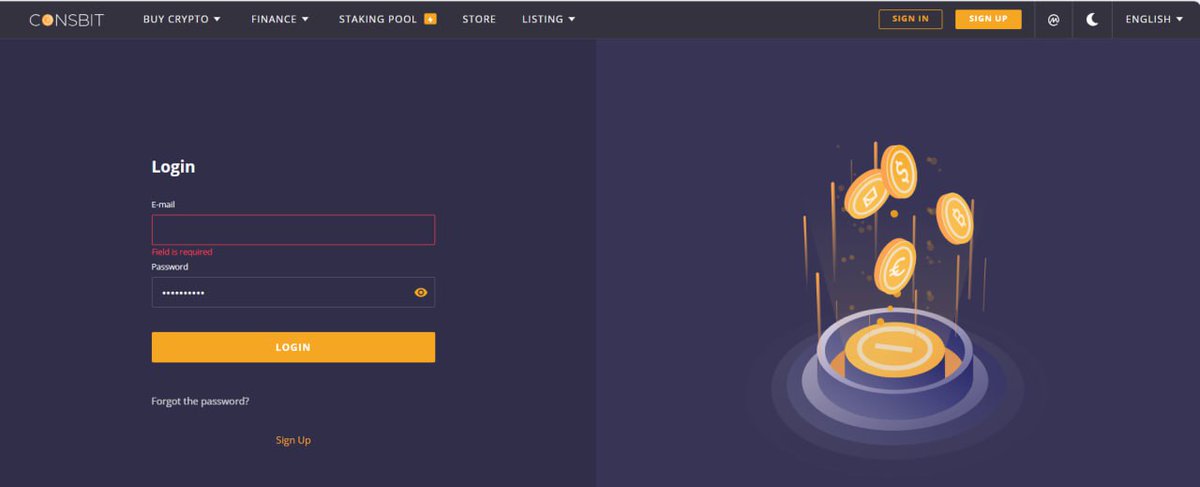Viewport: 1200px width, 487px height.
Task: Click the Staking Pool lightning badge
Action: click(x=431, y=19)
